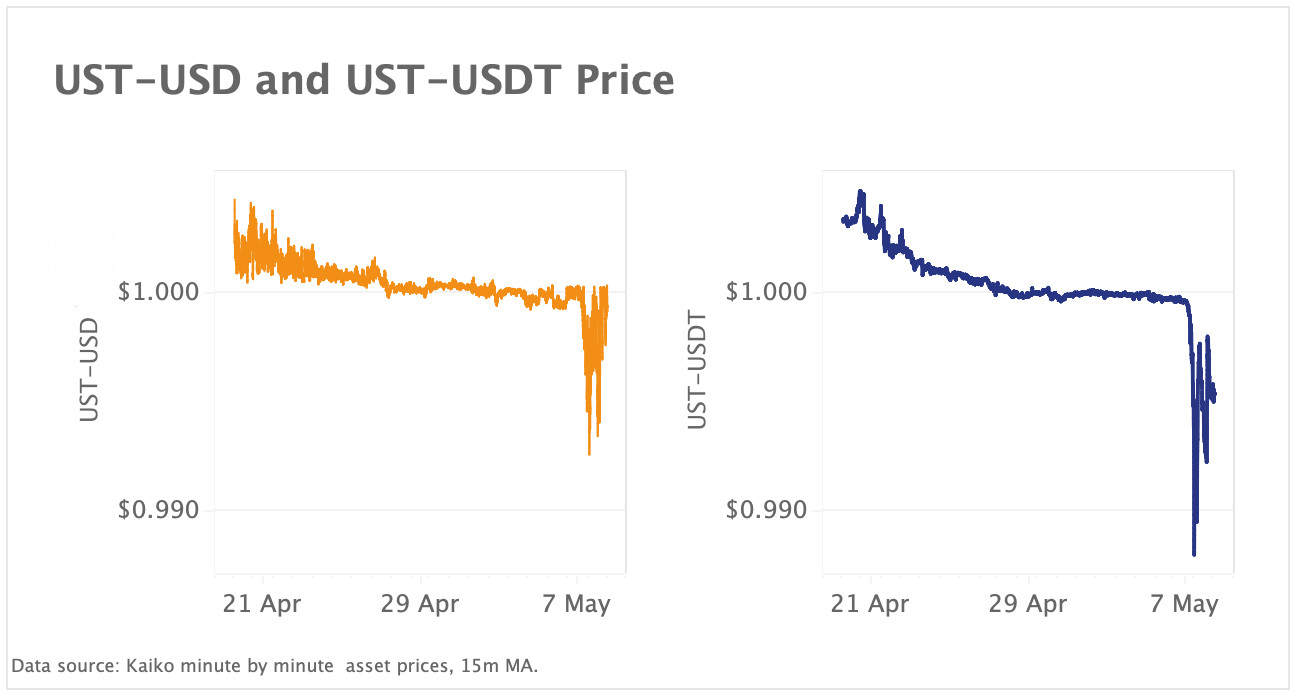The height and width of the screenshot is (692, 1294).
Task: Click the Kaiko data source footnote
Action: (x=275, y=665)
